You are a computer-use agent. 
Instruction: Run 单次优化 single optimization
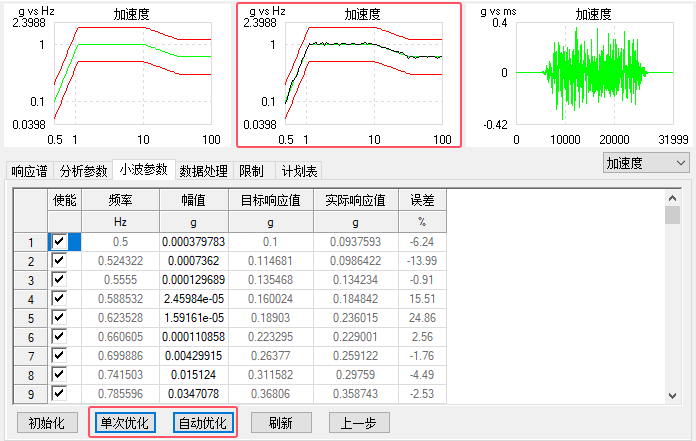click(x=125, y=423)
